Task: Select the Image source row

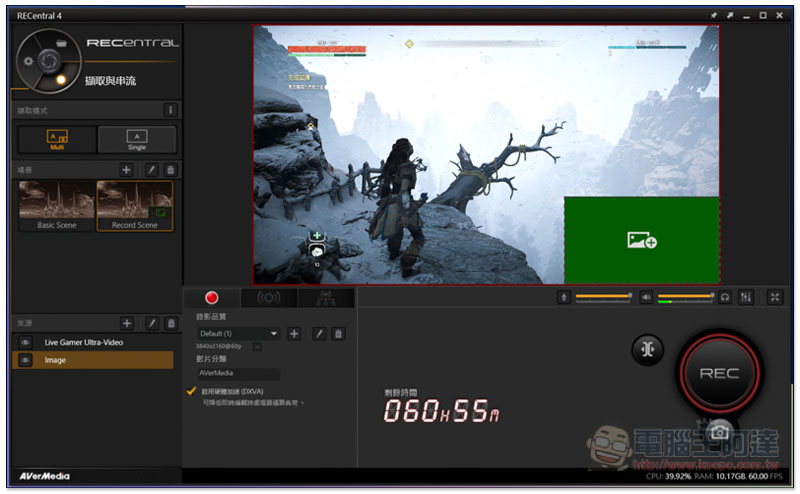Action: [x=93, y=360]
